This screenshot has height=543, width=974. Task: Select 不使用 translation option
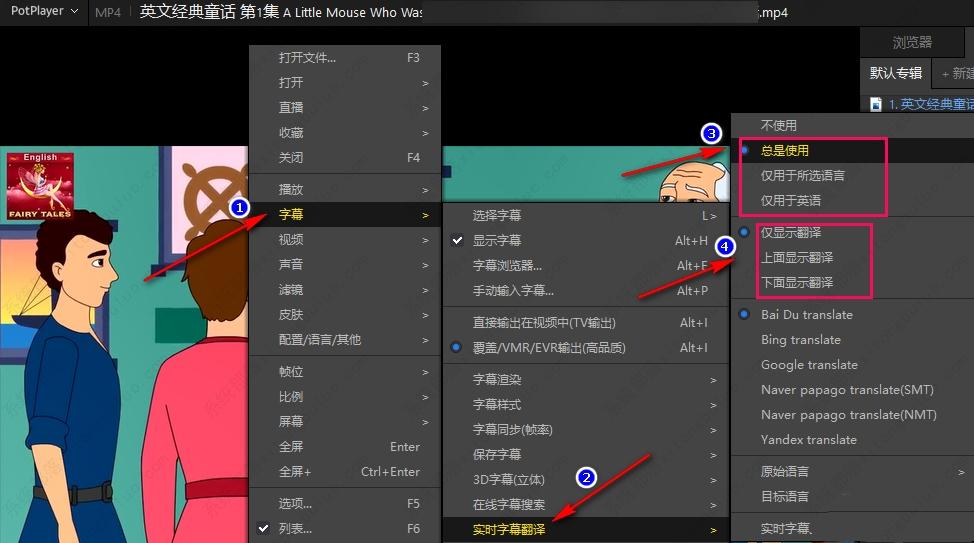tap(853, 125)
